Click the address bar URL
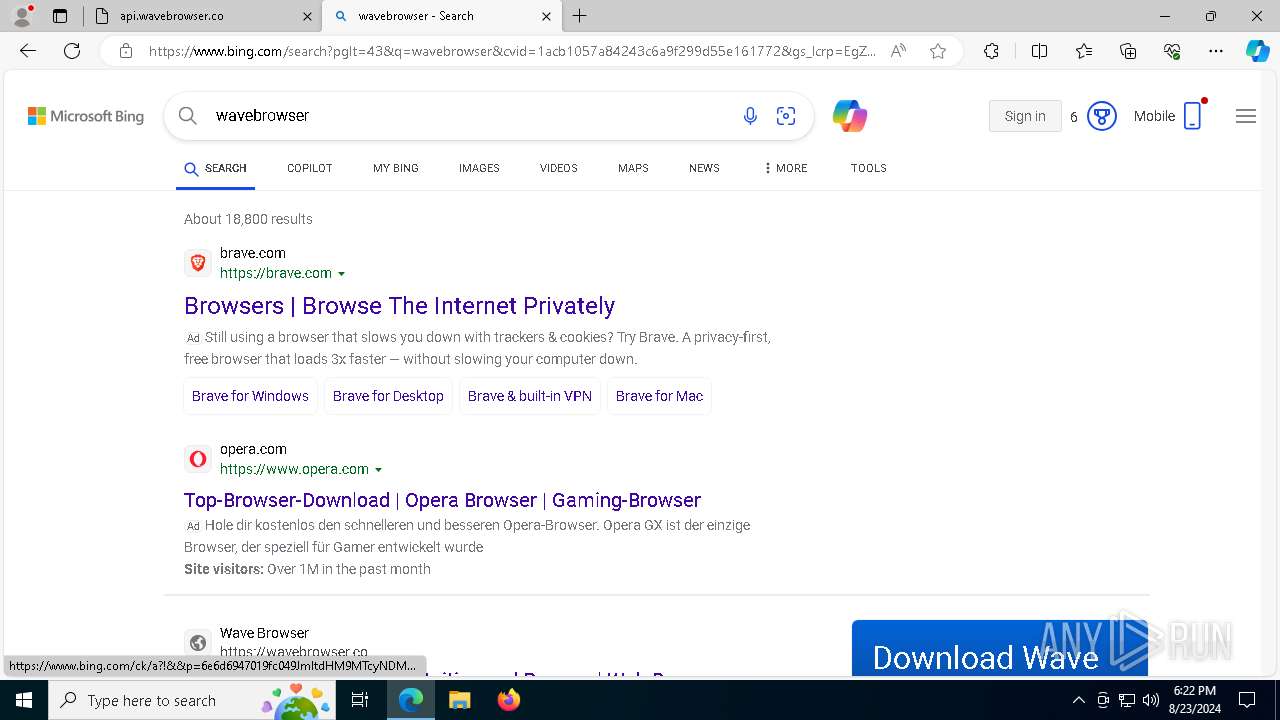The height and width of the screenshot is (720, 1280). coord(512,51)
